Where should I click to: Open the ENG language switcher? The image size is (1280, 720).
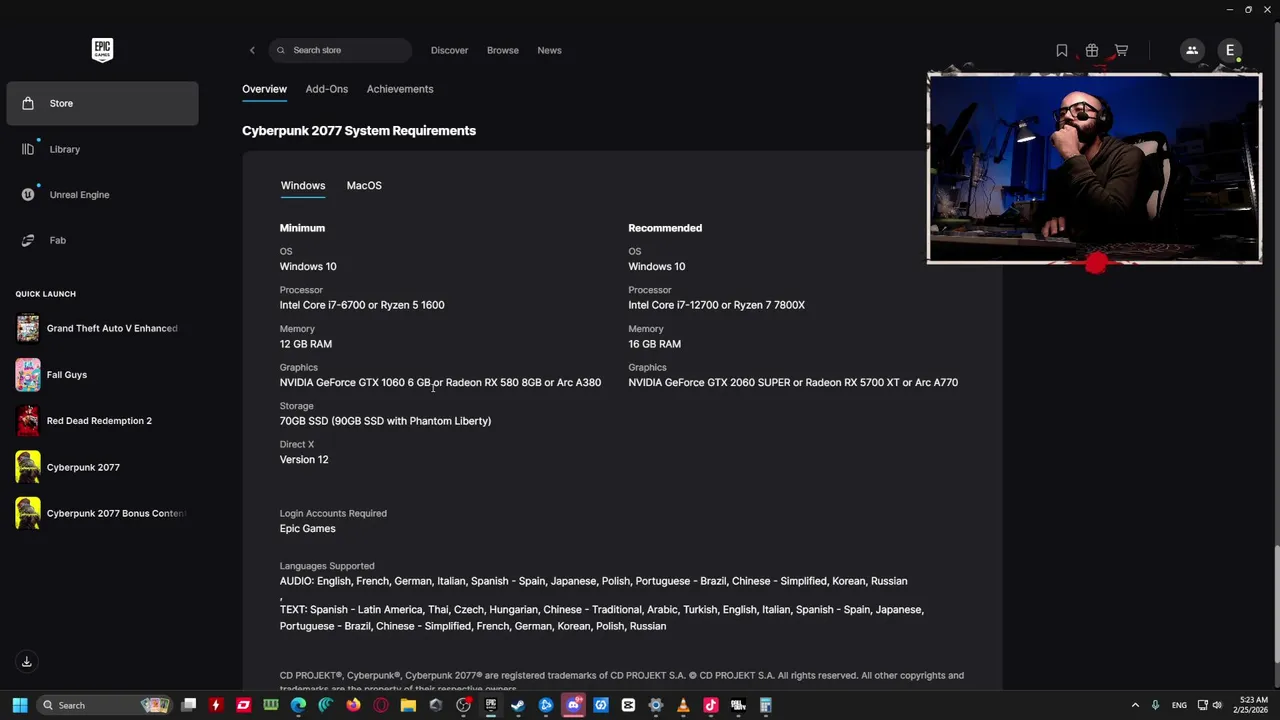tap(1179, 705)
